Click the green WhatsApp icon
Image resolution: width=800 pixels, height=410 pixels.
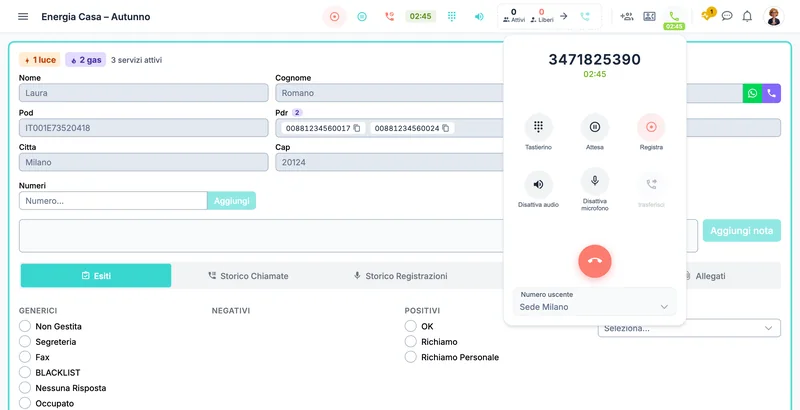[752, 93]
